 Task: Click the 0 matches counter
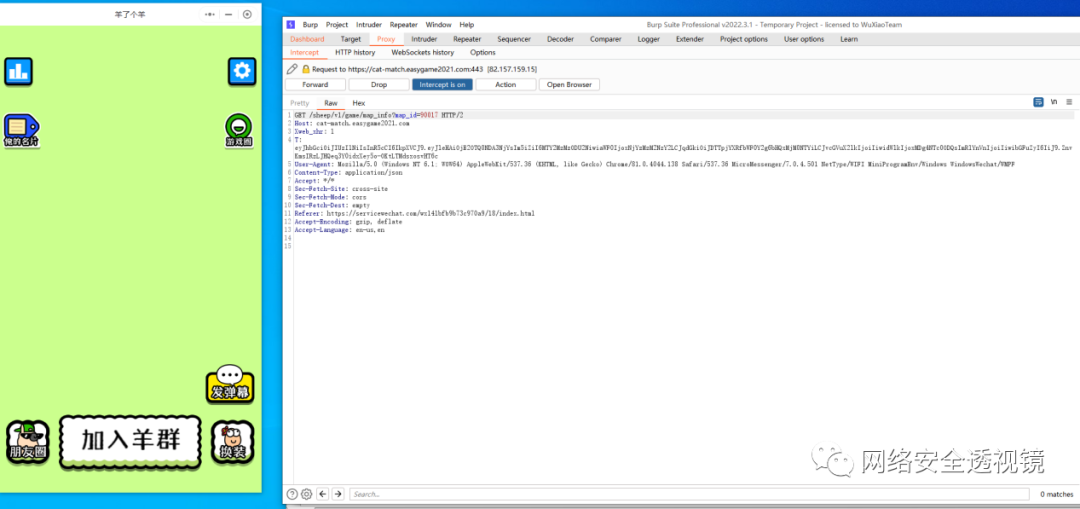click(1057, 495)
